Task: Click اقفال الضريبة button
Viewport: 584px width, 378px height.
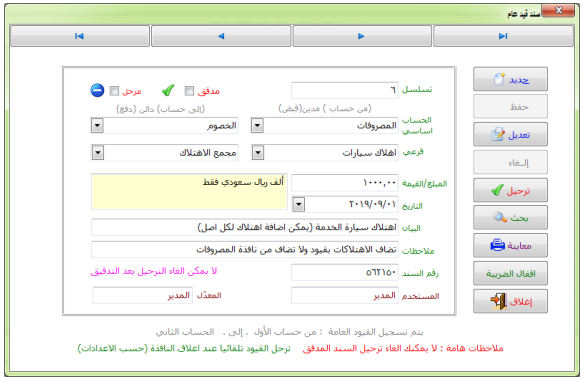Action: point(510,274)
